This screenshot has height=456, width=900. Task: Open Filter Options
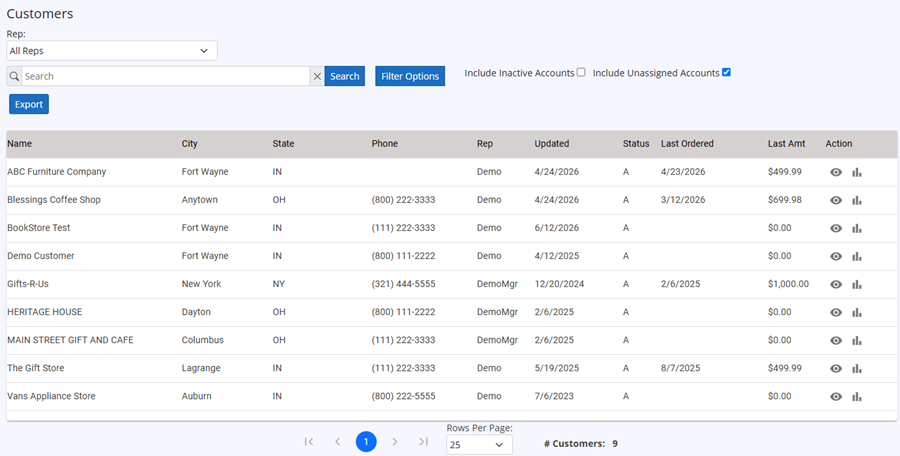(410, 76)
